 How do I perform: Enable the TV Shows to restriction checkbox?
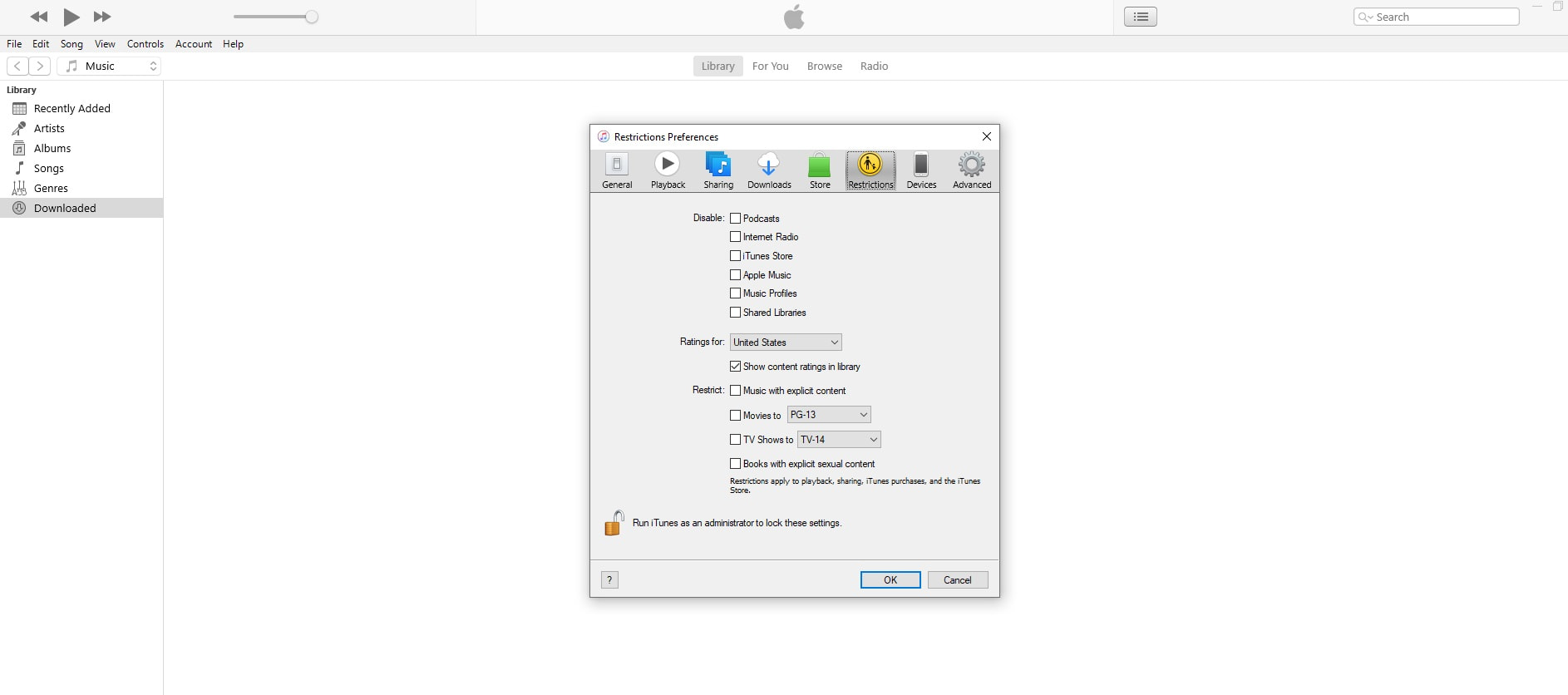coord(735,440)
